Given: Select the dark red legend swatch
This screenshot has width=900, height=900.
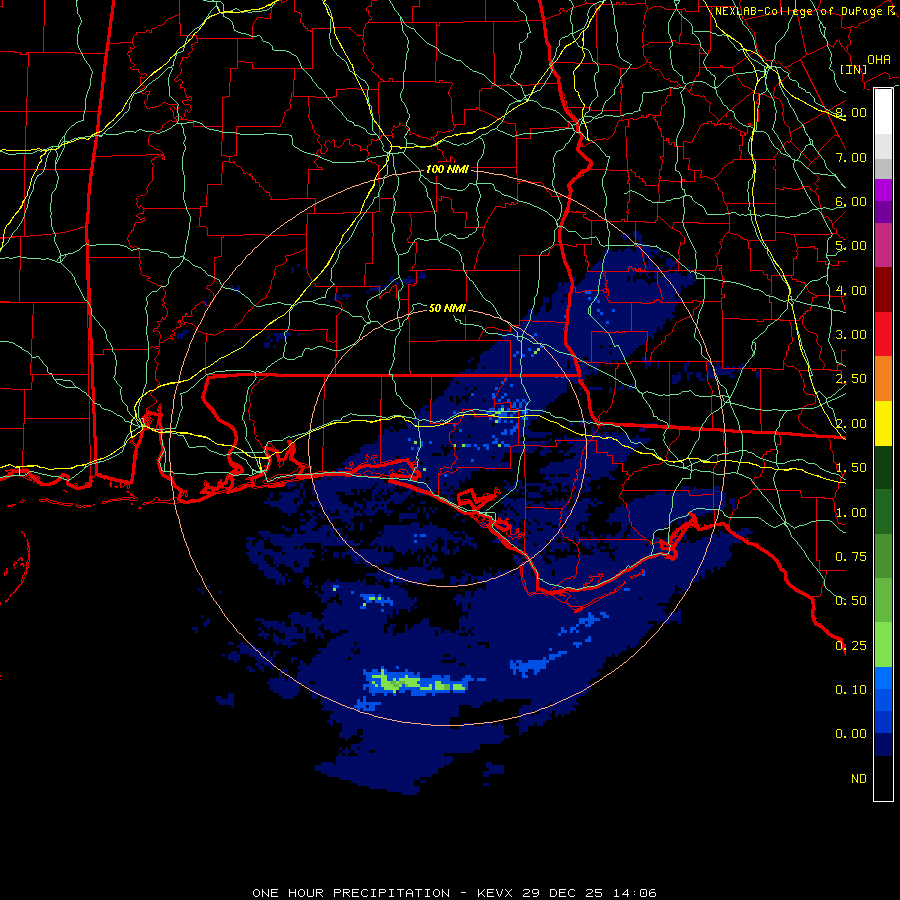Looking at the screenshot, I should click(x=883, y=290).
